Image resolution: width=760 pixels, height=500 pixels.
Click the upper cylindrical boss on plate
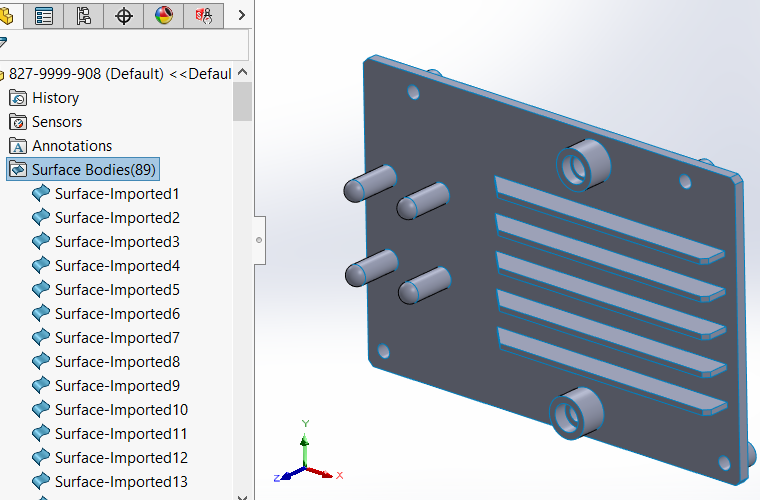point(584,164)
